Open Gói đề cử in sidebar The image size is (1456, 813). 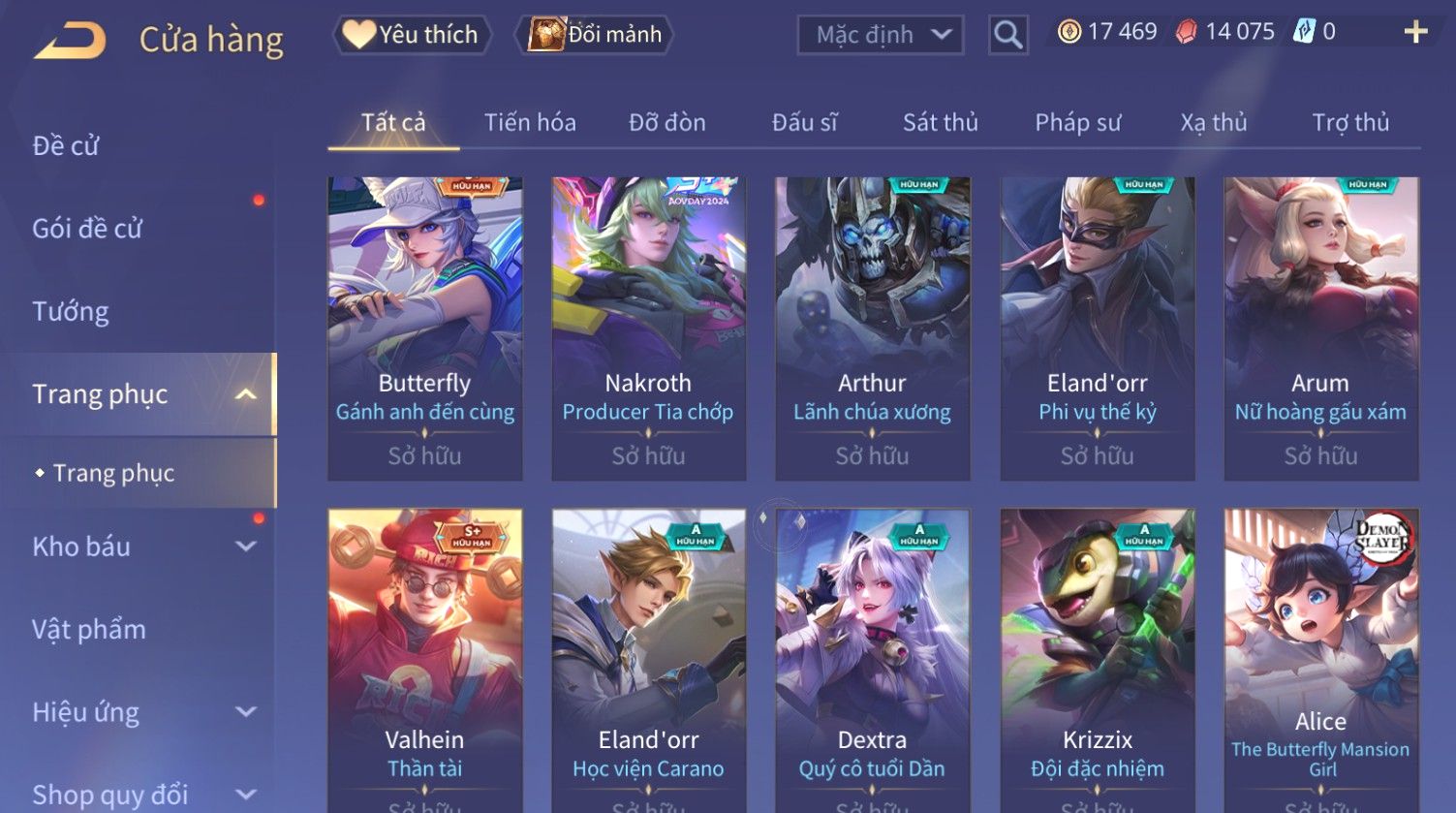click(x=87, y=229)
